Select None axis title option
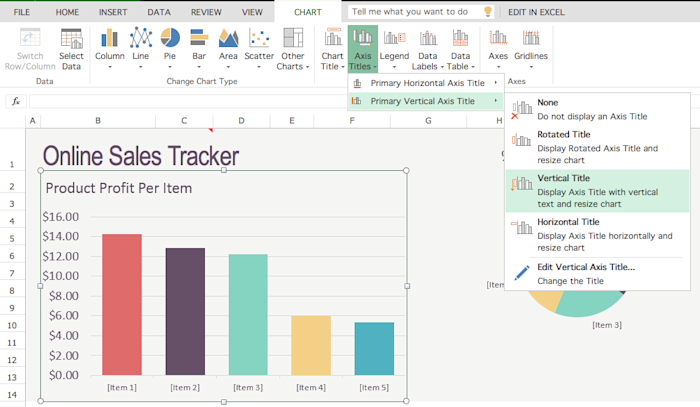700x407 pixels. click(597, 109)
